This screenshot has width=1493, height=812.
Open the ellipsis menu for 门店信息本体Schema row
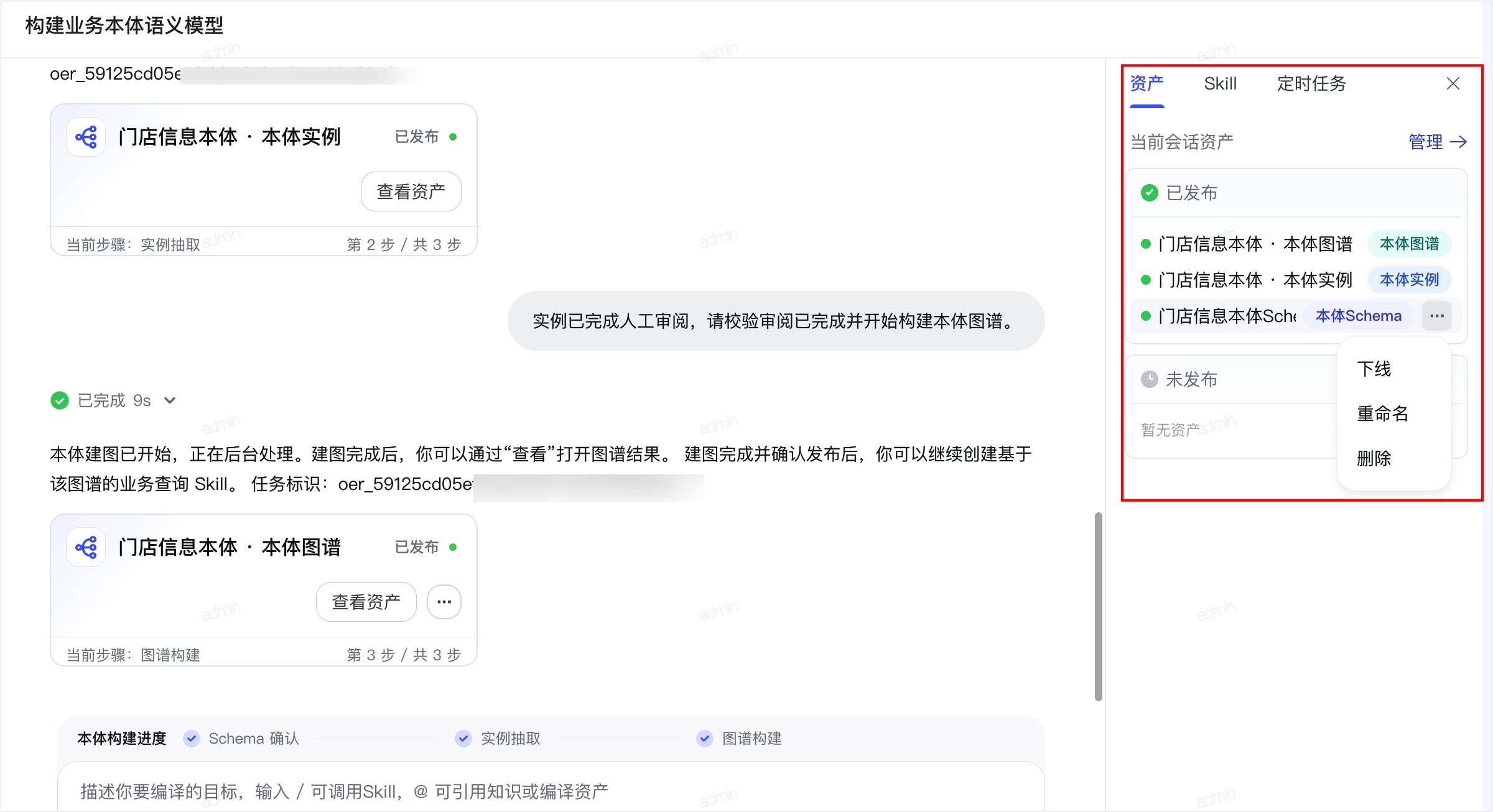click(x=1437, y=316)
